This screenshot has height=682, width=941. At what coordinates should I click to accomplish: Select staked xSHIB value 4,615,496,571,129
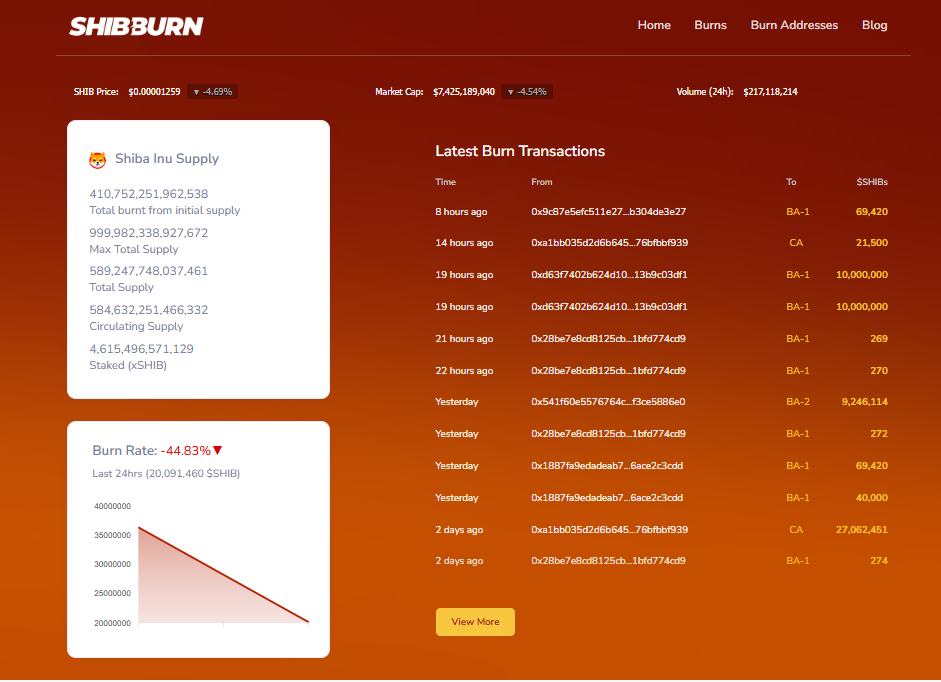[x=142, y=349]
